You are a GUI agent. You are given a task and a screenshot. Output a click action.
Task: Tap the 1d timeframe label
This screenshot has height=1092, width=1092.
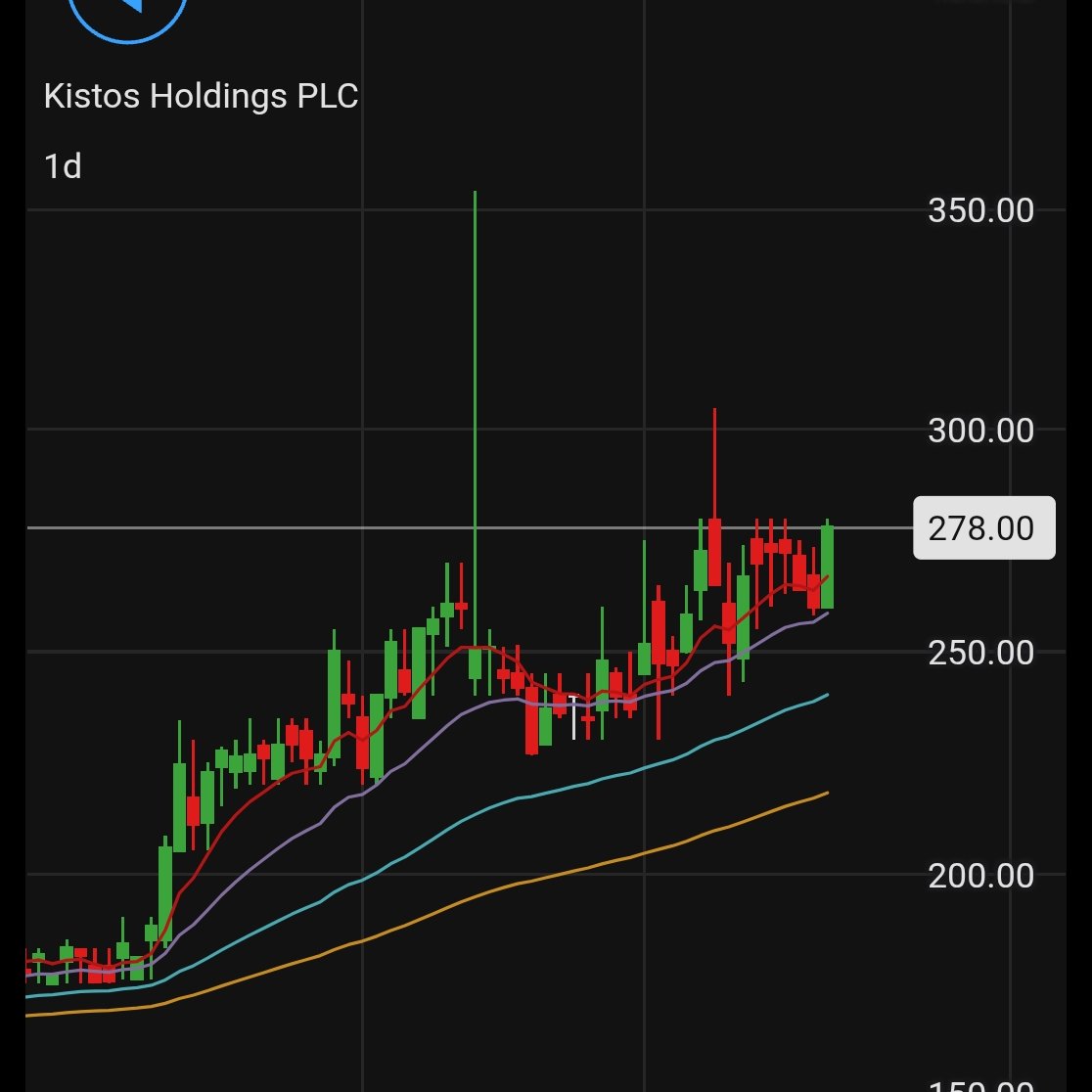click(63, 166)
